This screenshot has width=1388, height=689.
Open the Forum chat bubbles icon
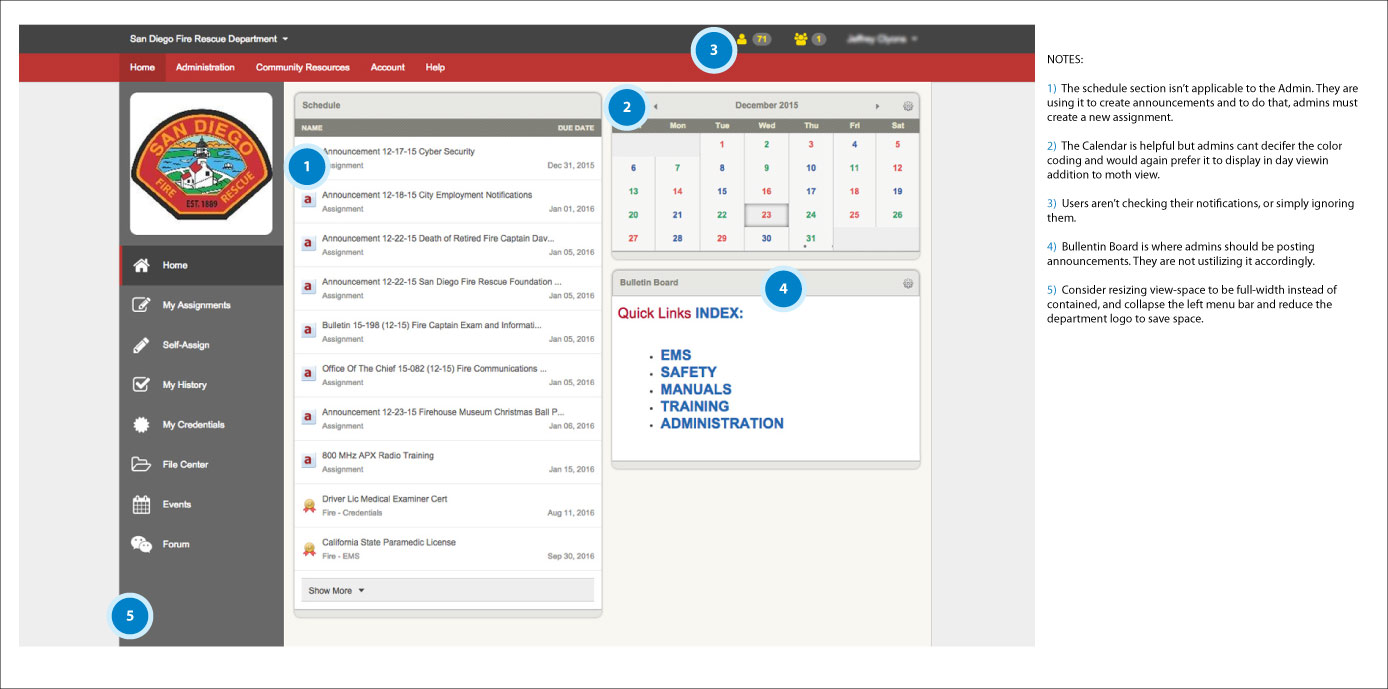click(x=142, y=544)
